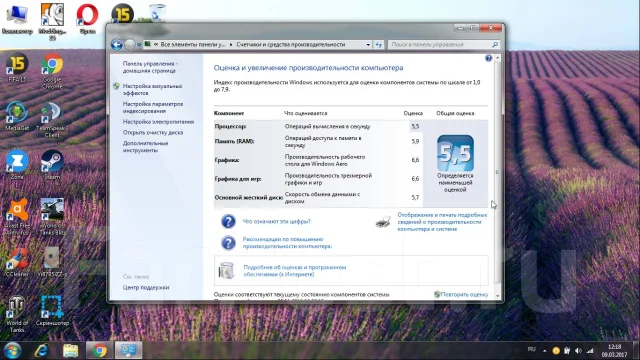Click the volume speaker tray icon
Screen dimensions: 640x360
point(578,351)
